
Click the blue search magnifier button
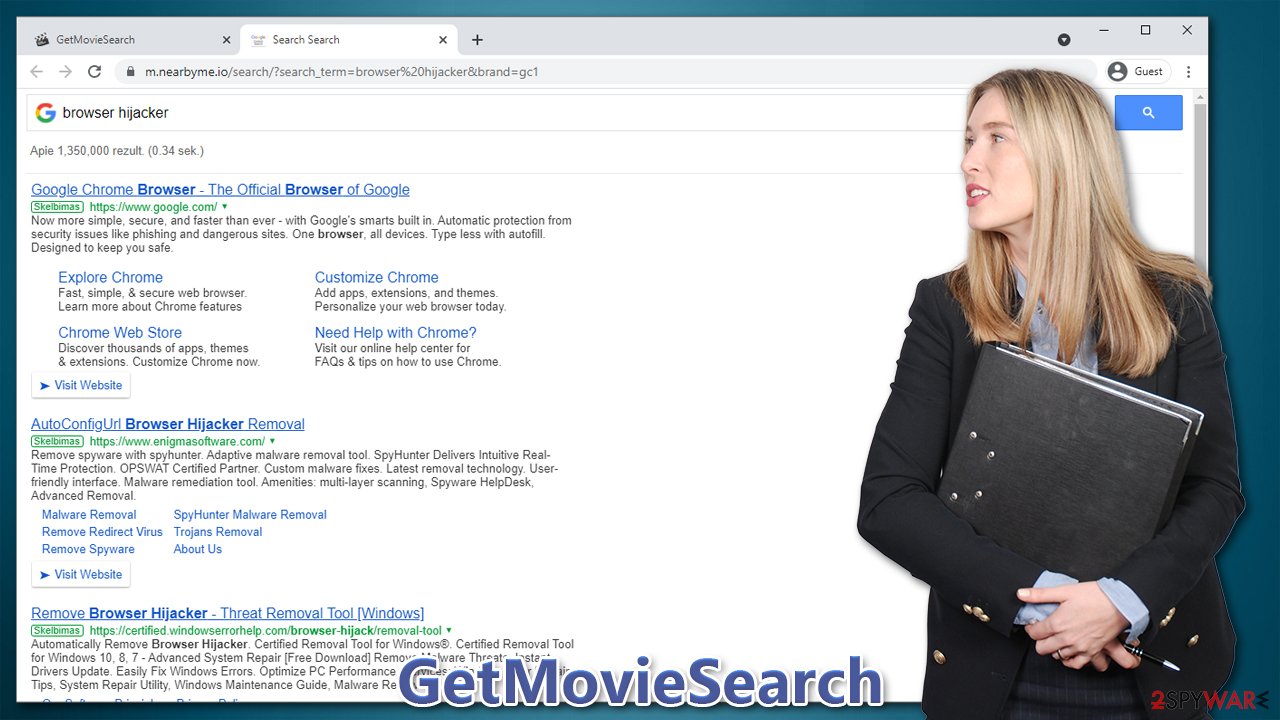[1148, 113]
